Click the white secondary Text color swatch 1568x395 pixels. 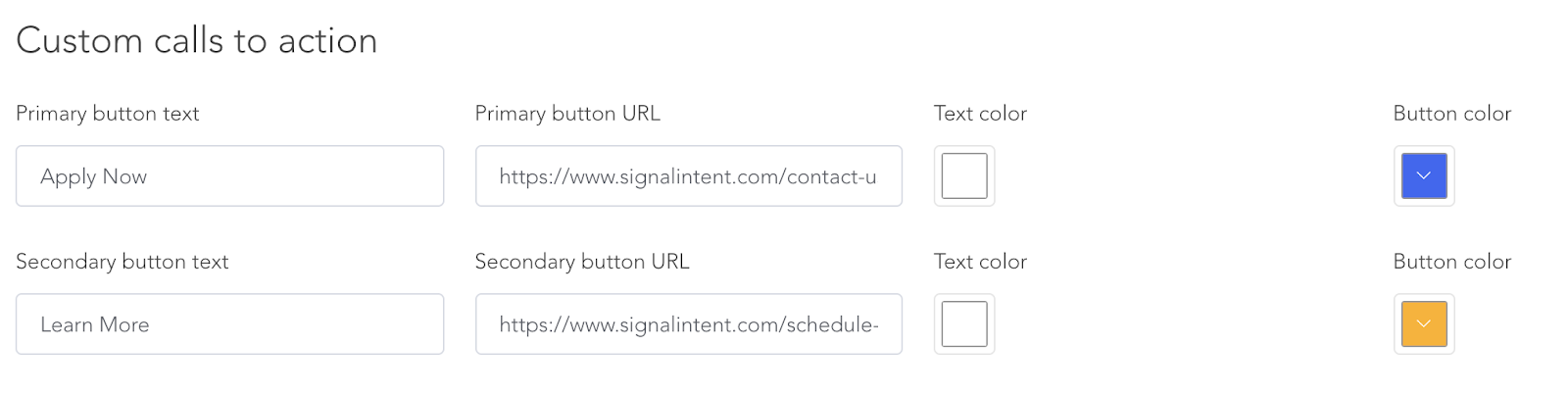pyautogui.click(x=964, y=324)
